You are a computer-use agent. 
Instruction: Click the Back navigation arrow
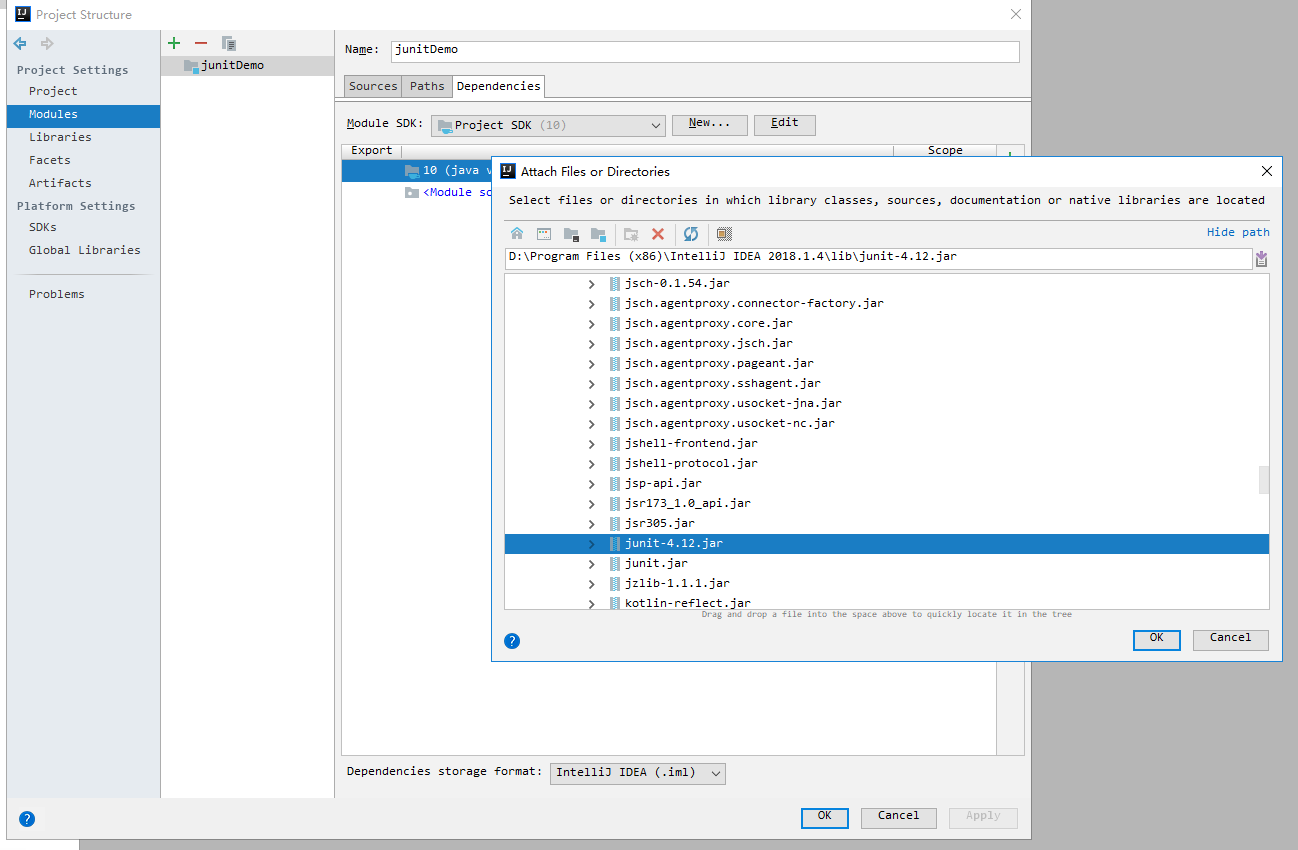[20, 43]
